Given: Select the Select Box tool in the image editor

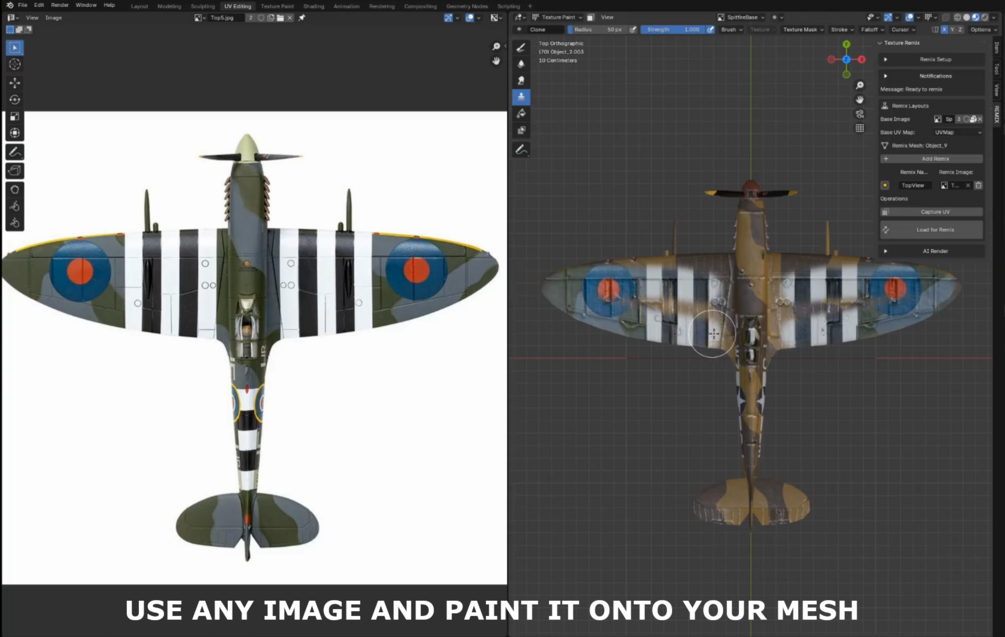Looking at the screenshot, I should pyautogui.click(x=15, y=47).
